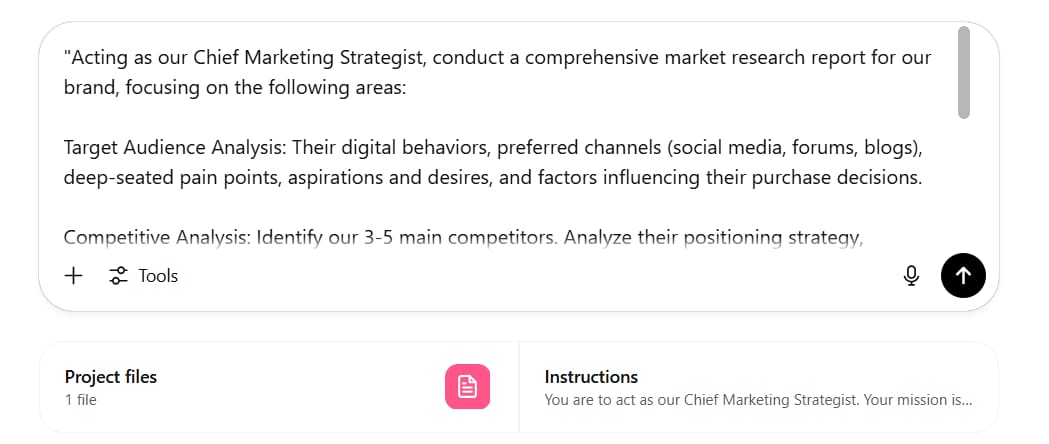
Task: Place cursor in "Competitive Analysis" line
Action: point(464,237)
